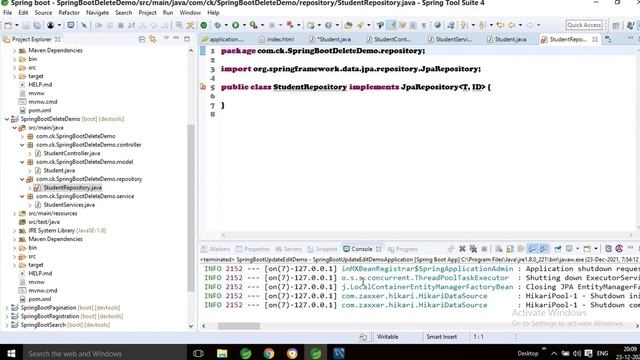Click Clear Console icon in Console toolbar
The width and height of the screenshot is (640, 360).
point(498,249)
